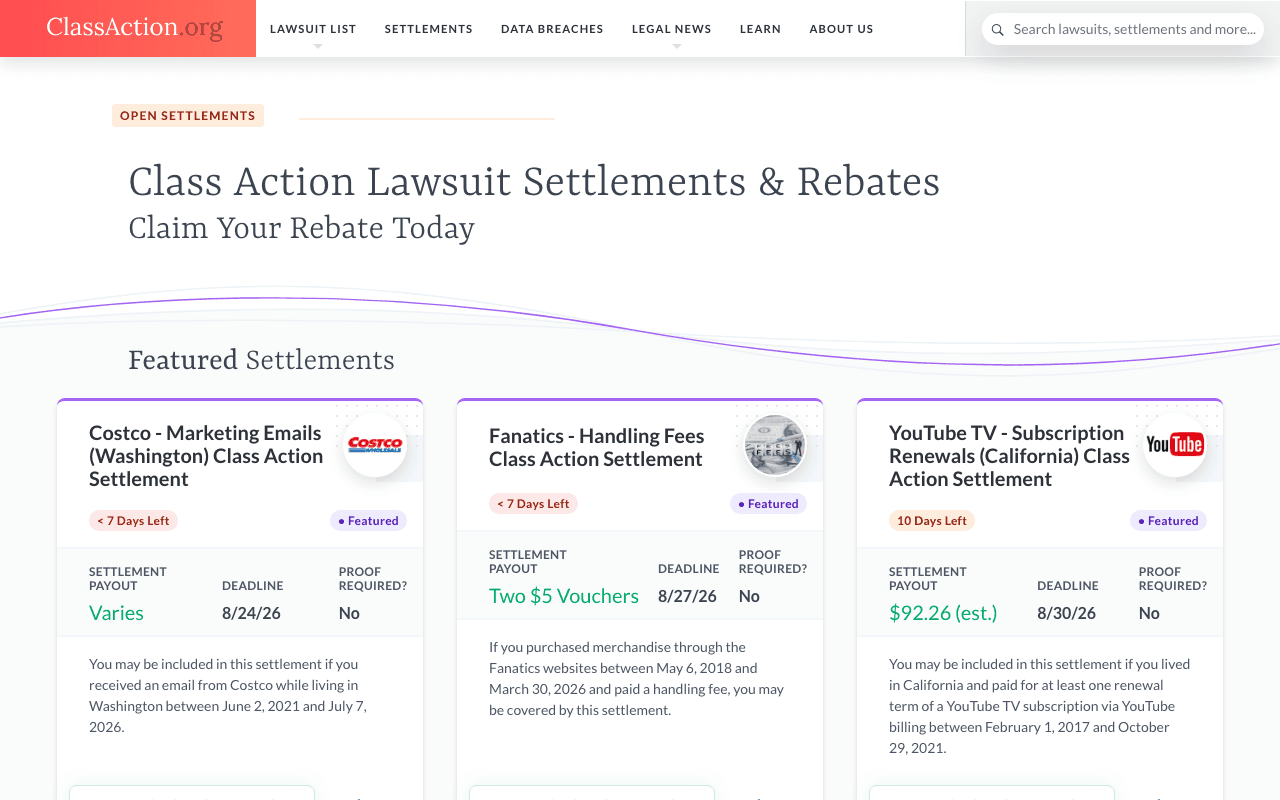Screen dimensions: 1280x800
Task: Focus the search lawsuits input field
Action: click(1123, 29)
